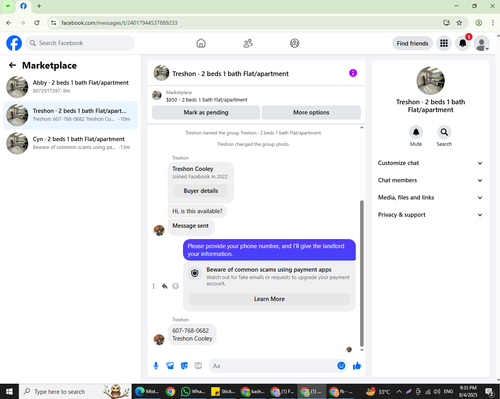React to the message with the smiley icon
Viewport: 500px width, 399px height.
[x=175, y=286]
